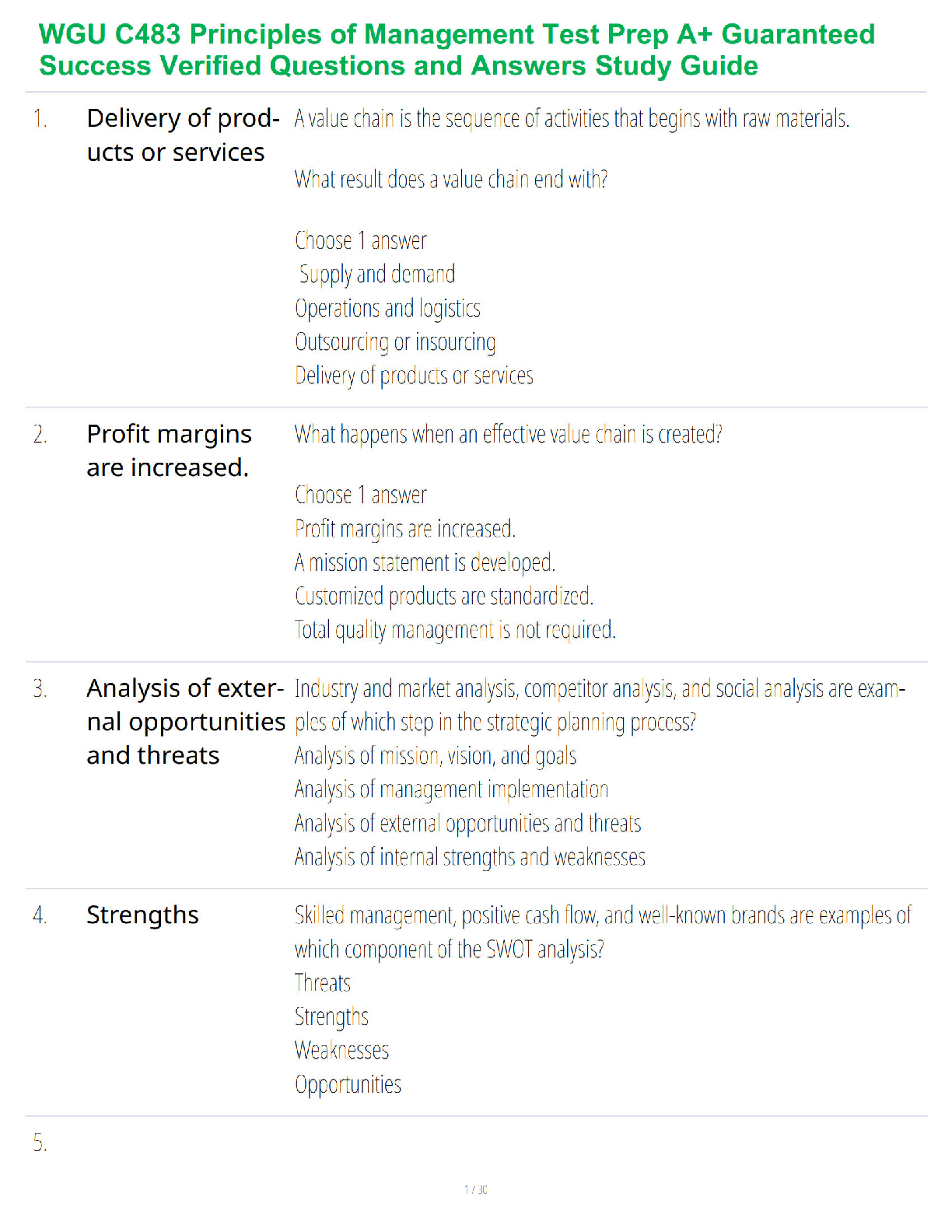Select 'Analysis of external opportunities and threats' option
The width and height of the screenshot is (952, 1232).
tap(468, 823)
